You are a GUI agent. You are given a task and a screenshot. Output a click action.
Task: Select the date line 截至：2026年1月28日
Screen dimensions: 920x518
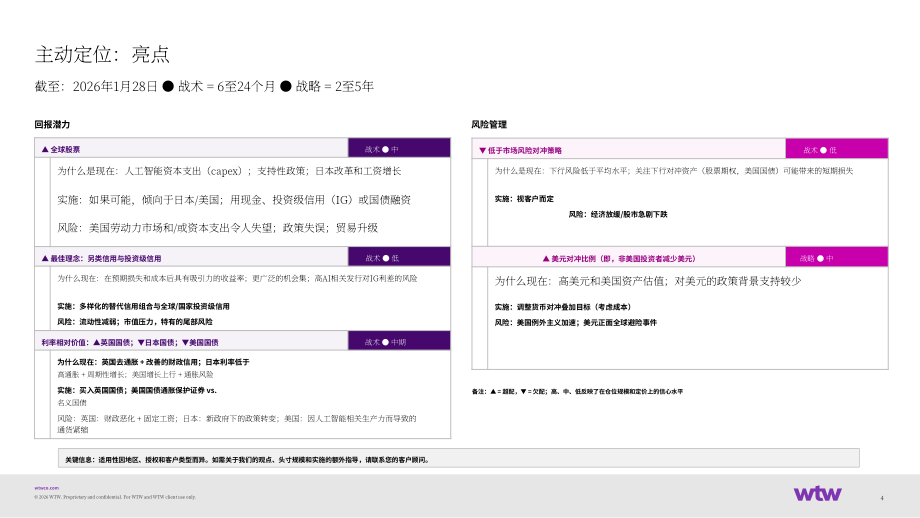point(96,86)
